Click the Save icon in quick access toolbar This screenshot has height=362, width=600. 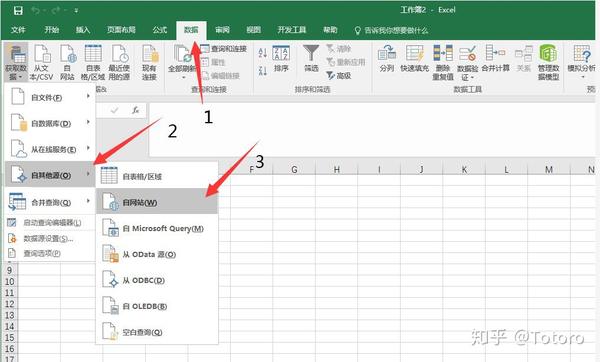click(x=18, y=10)
